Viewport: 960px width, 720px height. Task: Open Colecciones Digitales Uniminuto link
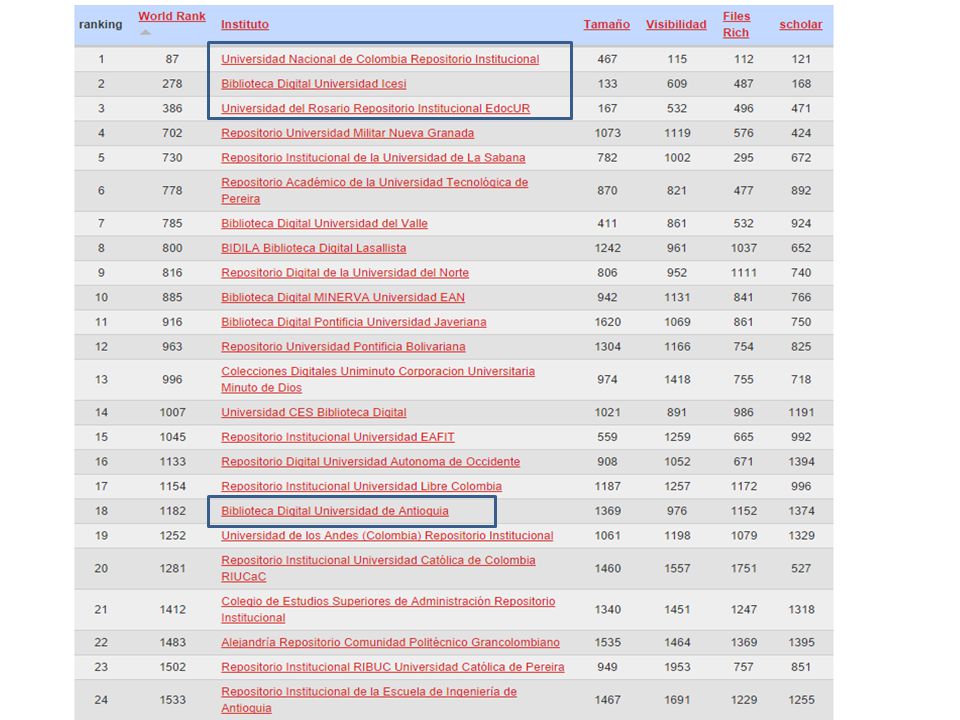[378, 379]
